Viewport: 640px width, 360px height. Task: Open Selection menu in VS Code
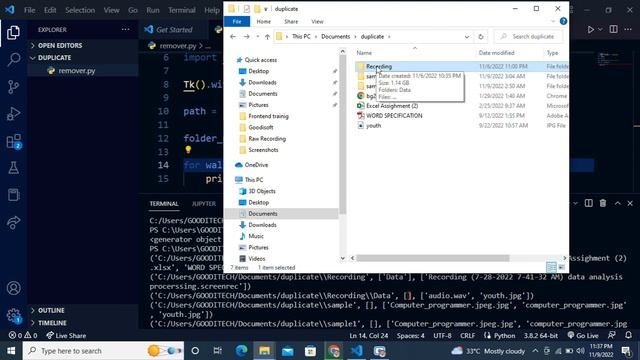80,10
